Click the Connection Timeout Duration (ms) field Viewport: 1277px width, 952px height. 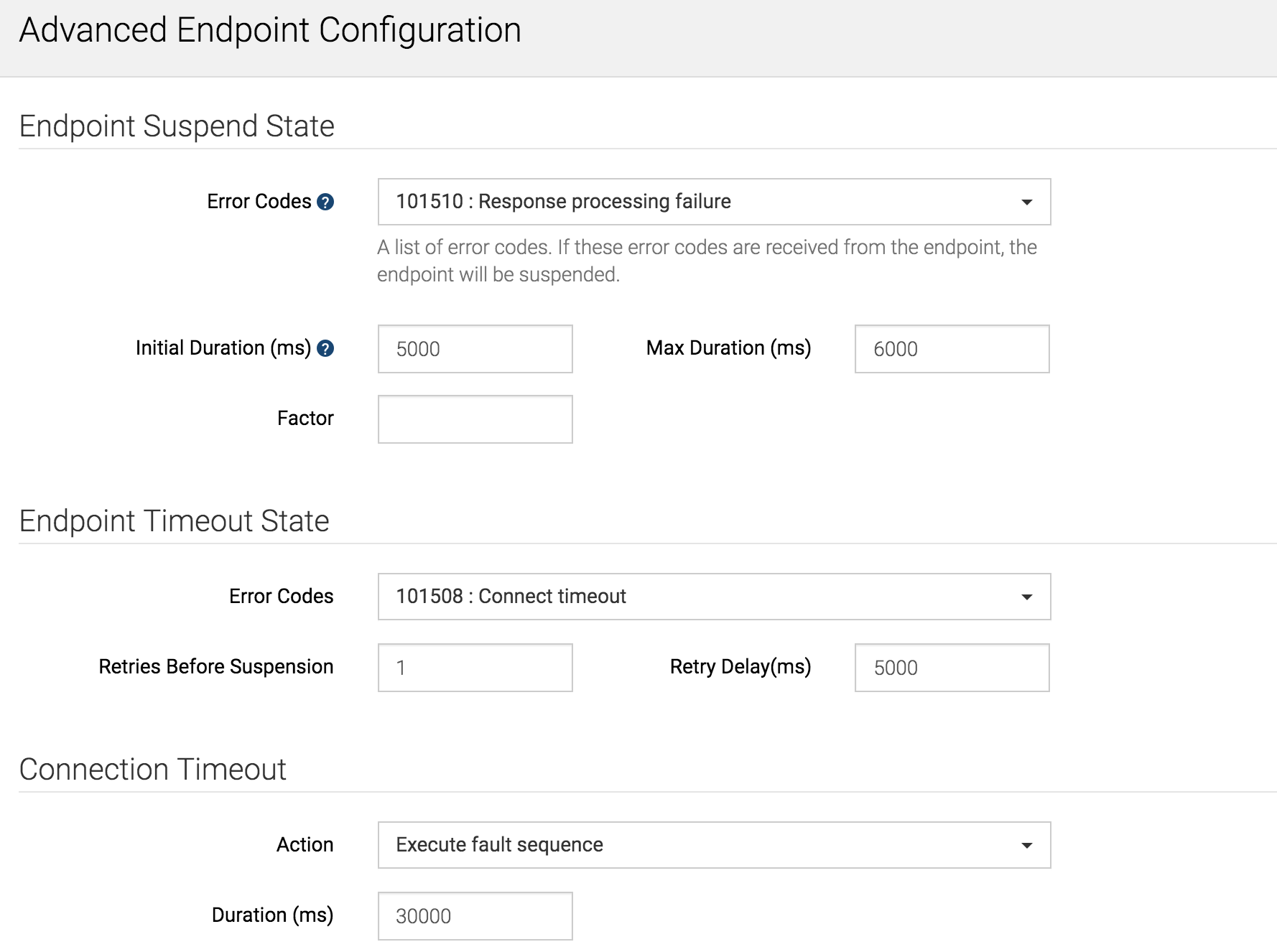tap(475, 916)
